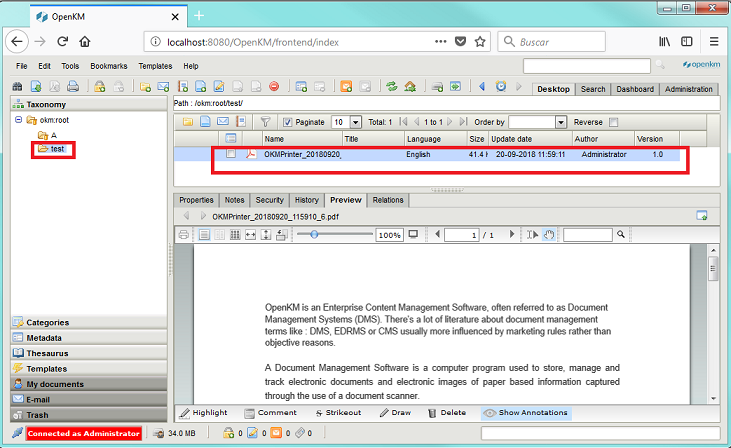The image size is (731, 448).
Task: Collapse the okm:root tree node
Action: tap(18, 120)
